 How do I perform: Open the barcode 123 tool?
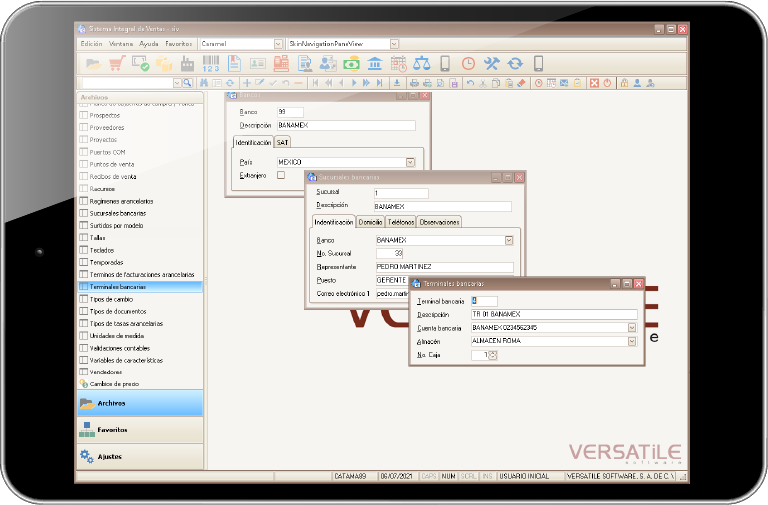211,64
